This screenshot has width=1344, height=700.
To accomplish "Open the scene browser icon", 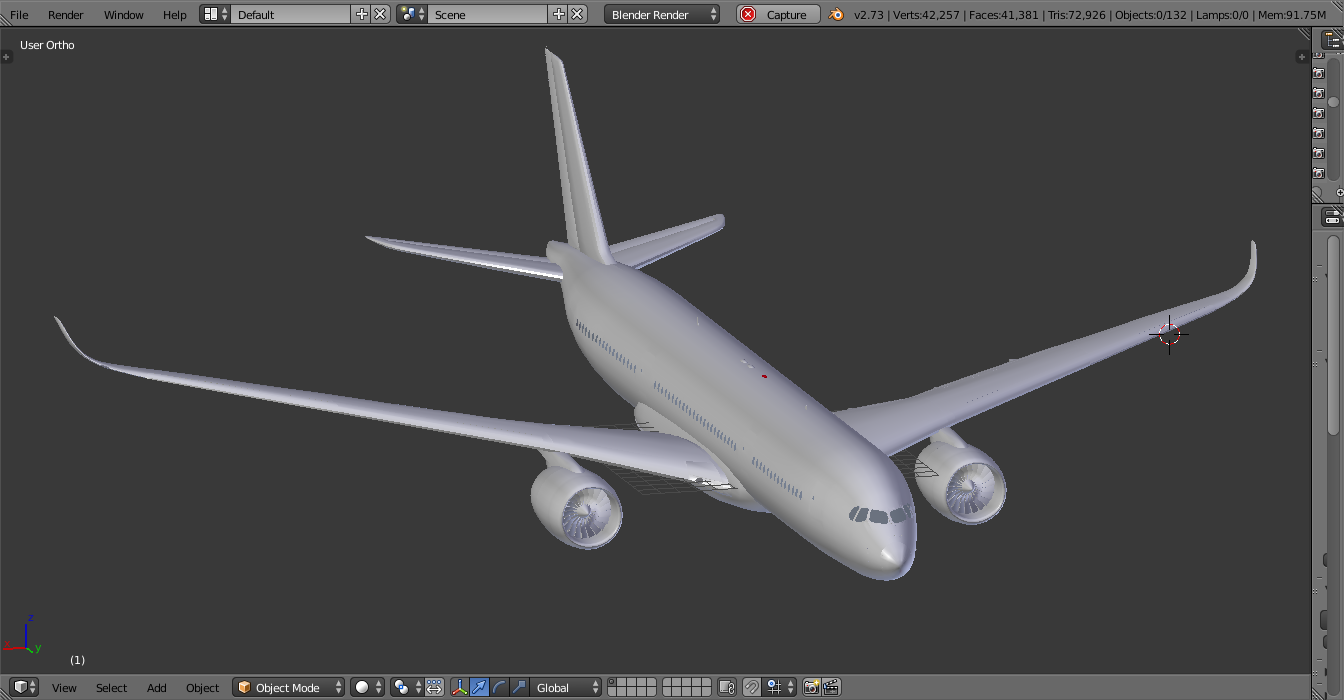I will coord(412,14).
